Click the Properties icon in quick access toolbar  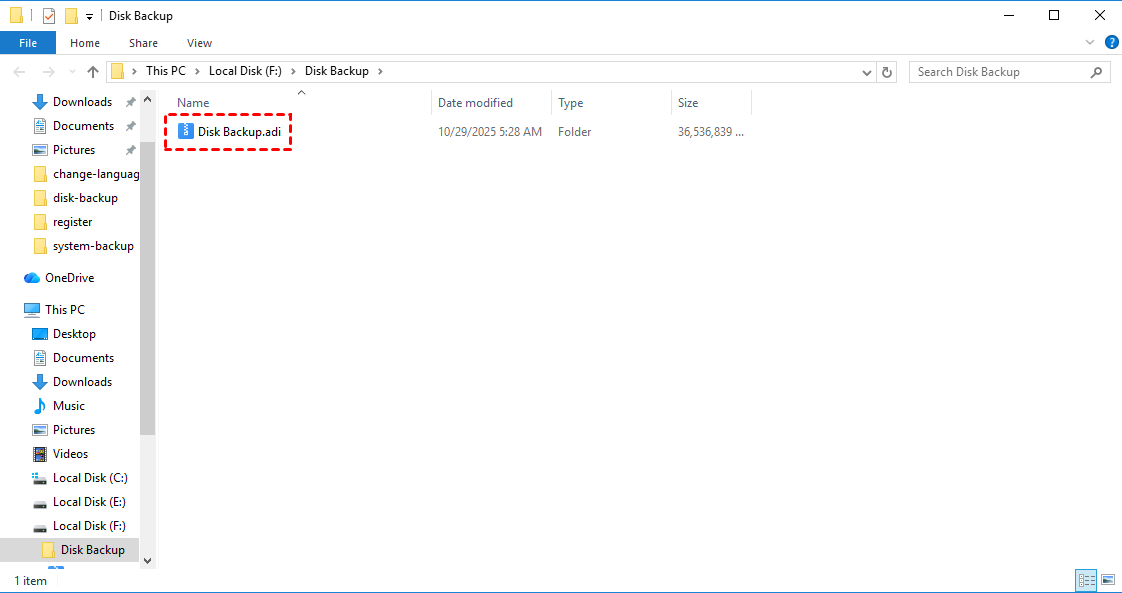click(49, 16)
